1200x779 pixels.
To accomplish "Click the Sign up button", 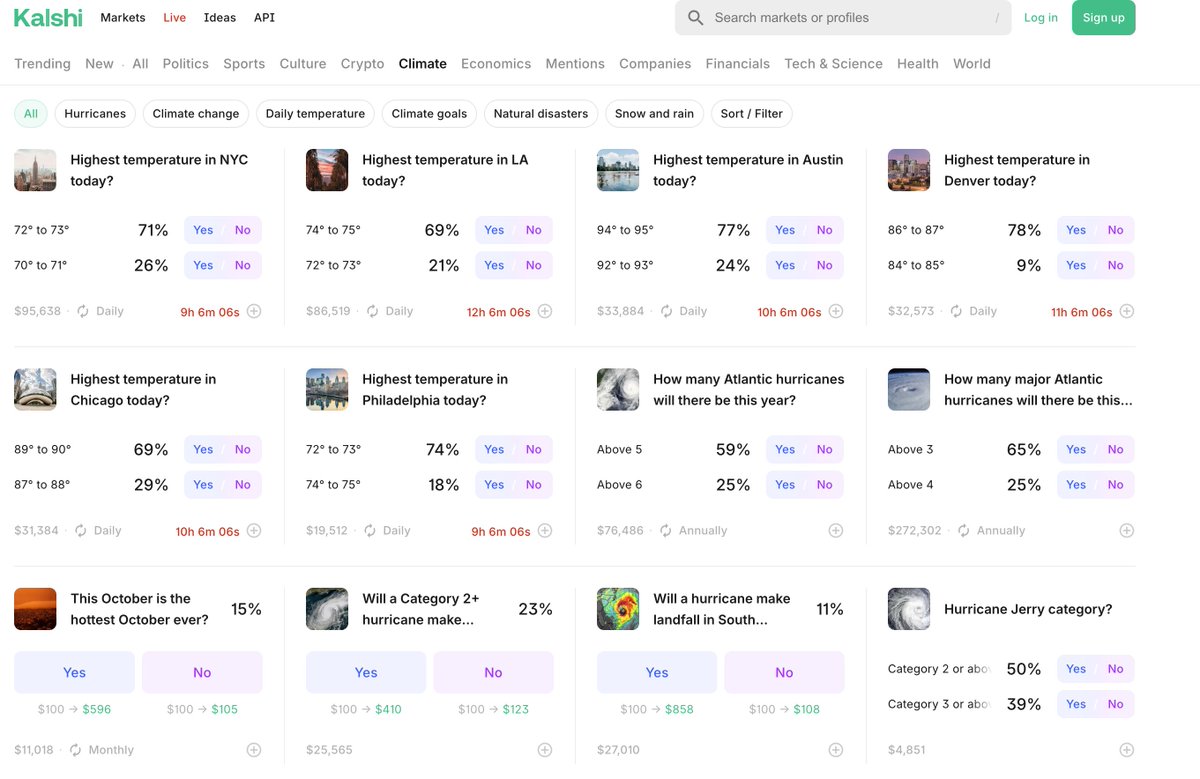I will (x=1103, y=18).
